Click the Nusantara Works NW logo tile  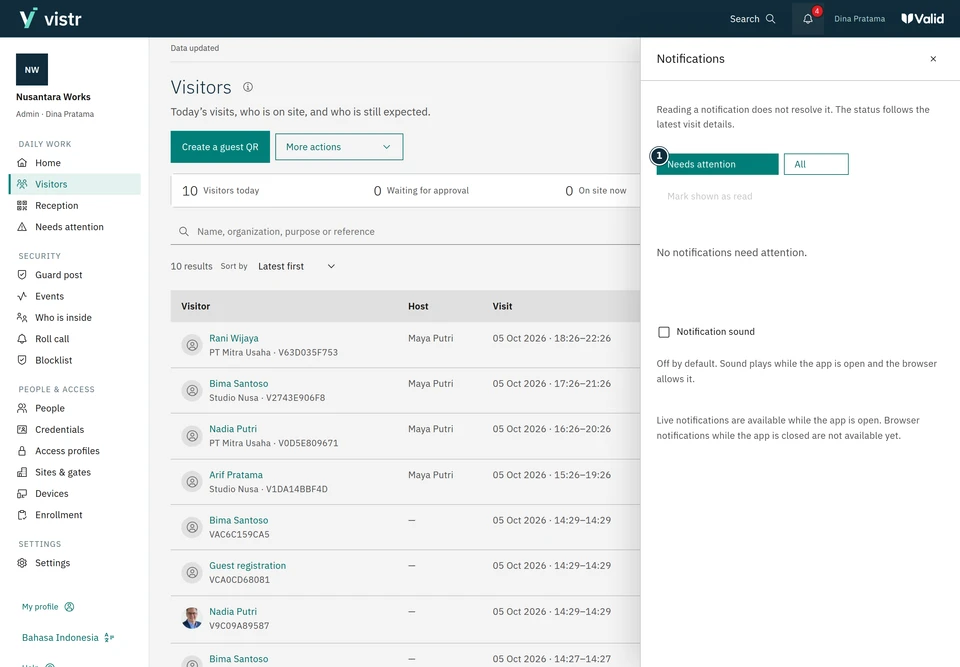click(32, 70)
